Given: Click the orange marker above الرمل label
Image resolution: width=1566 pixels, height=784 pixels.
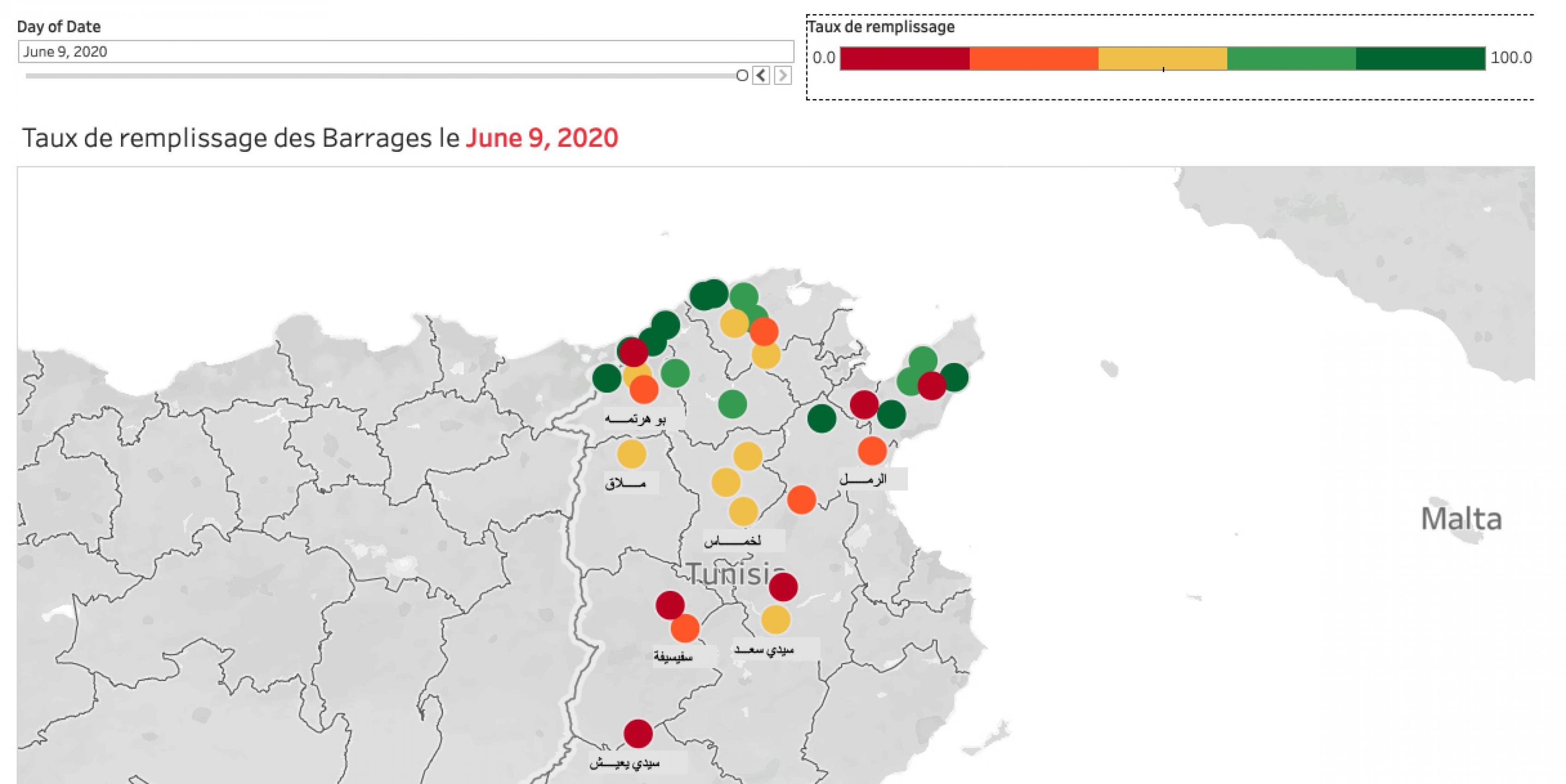Looking at the screenshot, I should pyautogui.click(x=872, y=451).
